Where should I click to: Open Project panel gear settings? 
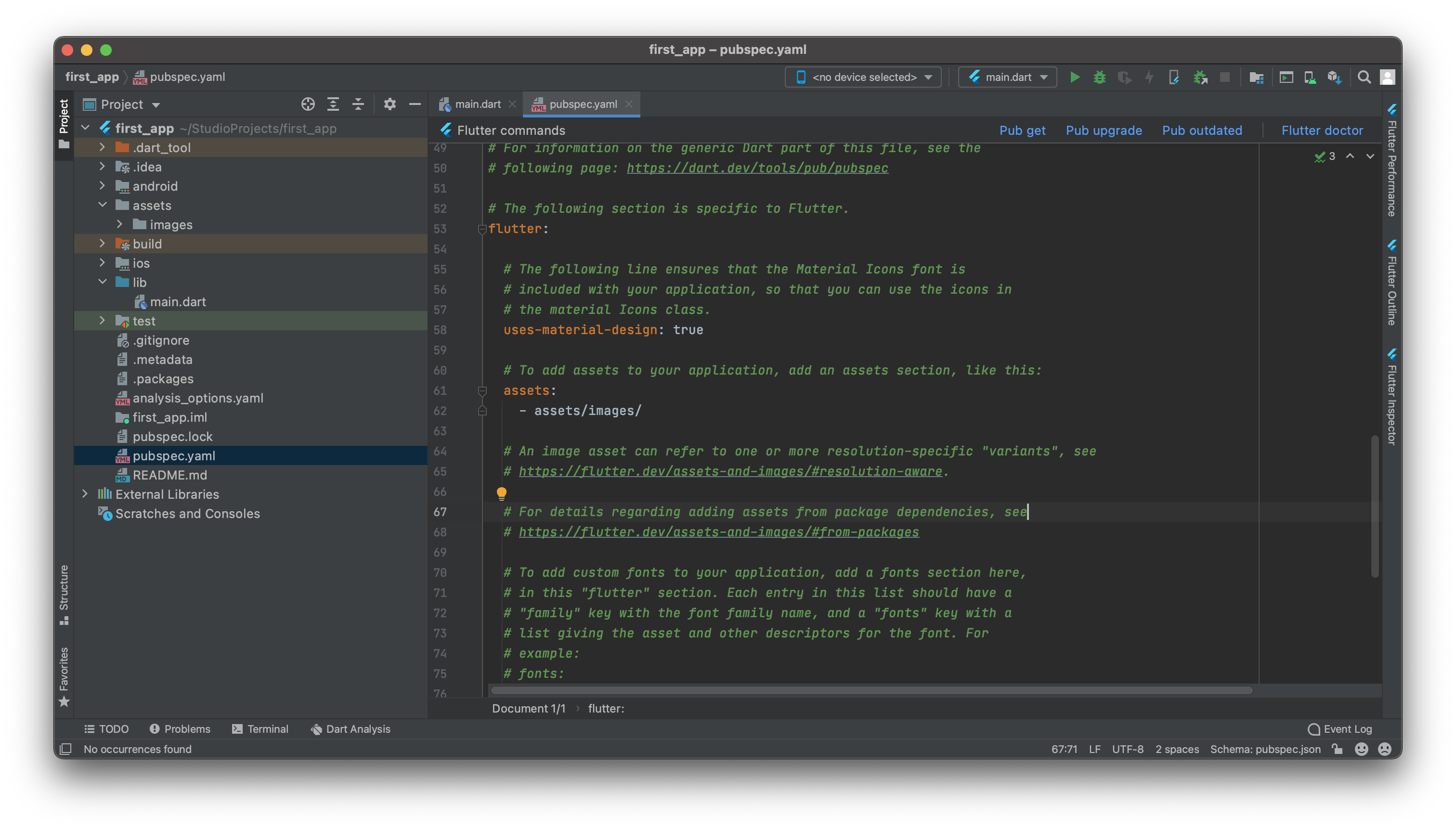pyautogui.click(x=390, y=104)
